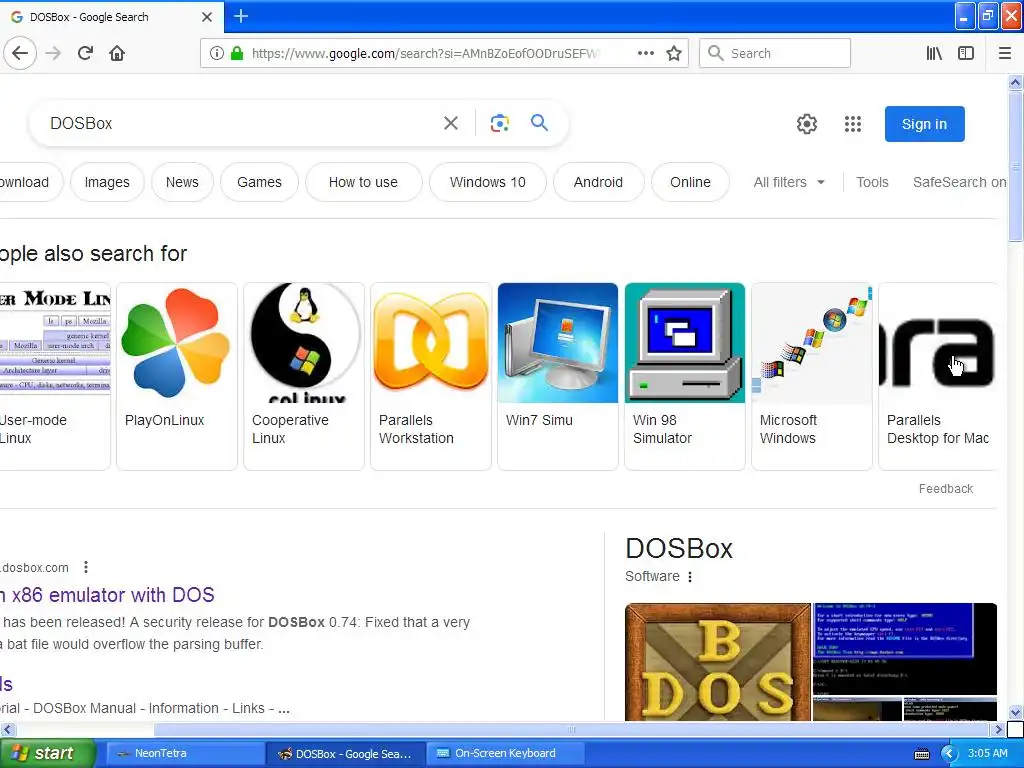Viewport: 1024px width, 768px height.
Task: Click the Sign in button
Action: [x=924, y=124]
